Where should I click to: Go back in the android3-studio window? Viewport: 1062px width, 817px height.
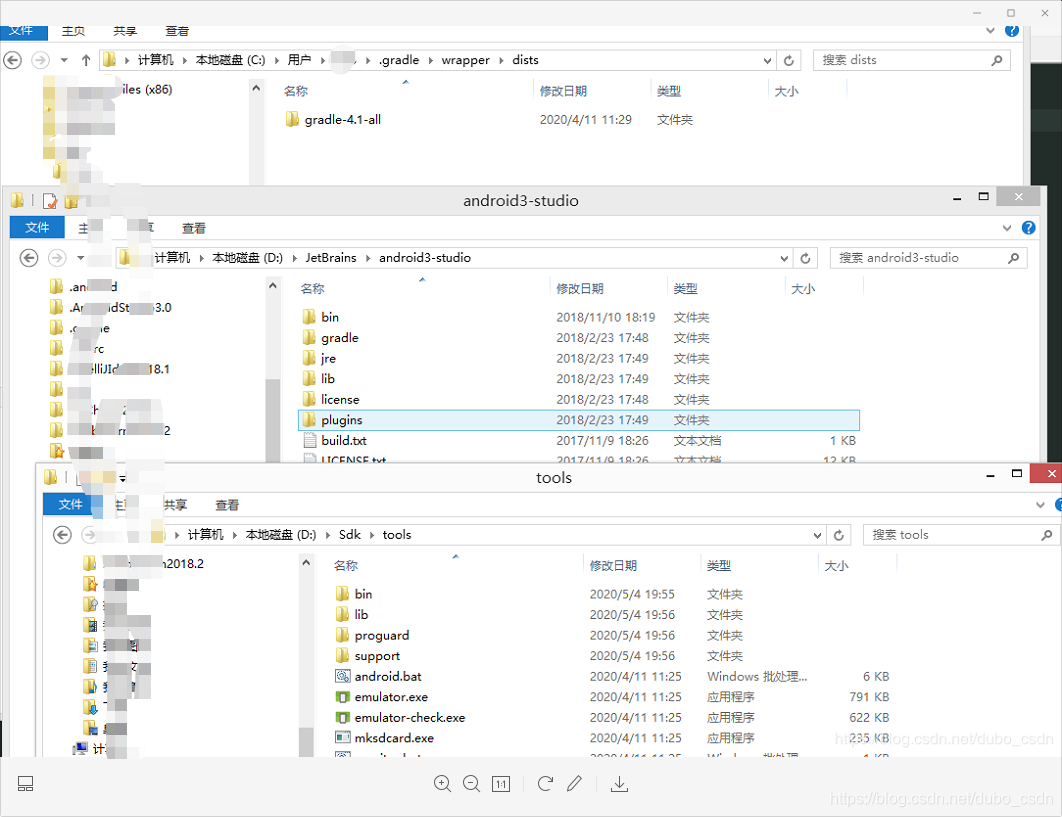28,258
